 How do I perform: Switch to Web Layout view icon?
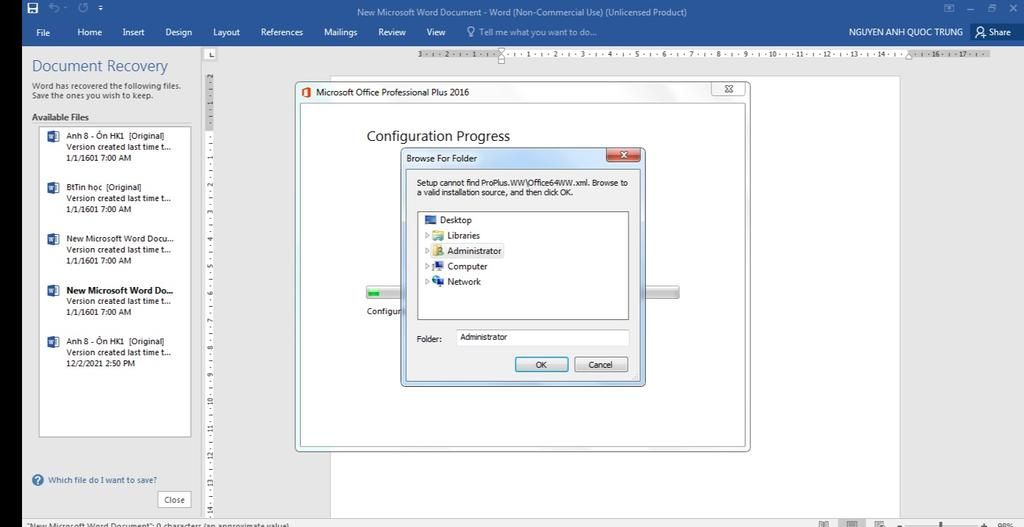[x=880, y=524]
